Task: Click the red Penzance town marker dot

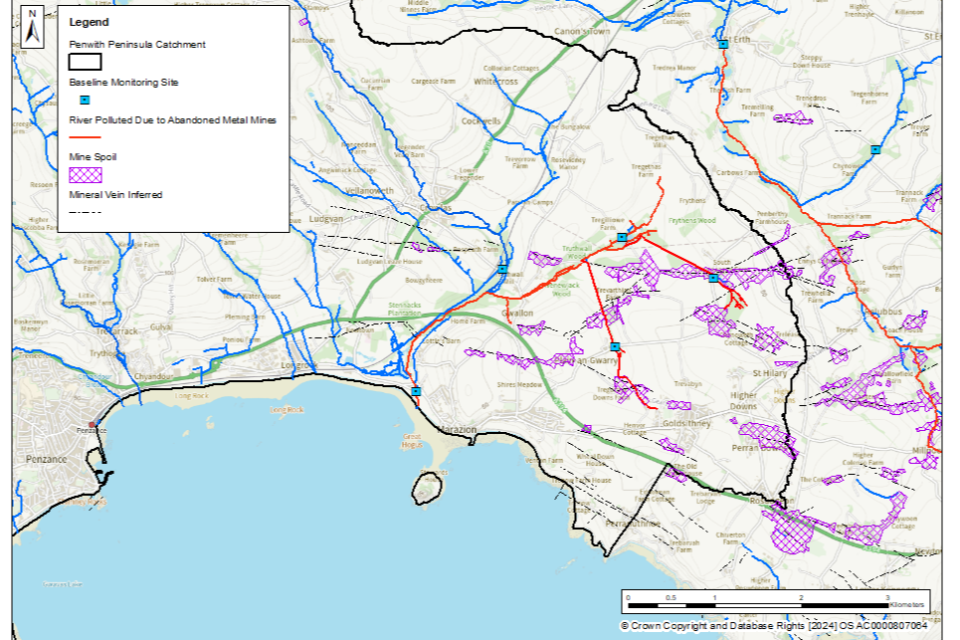Action: tap(92, 425)
